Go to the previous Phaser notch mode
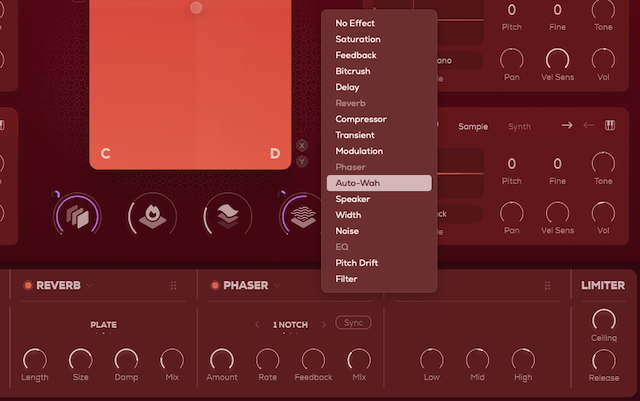 tap(258, 324)
